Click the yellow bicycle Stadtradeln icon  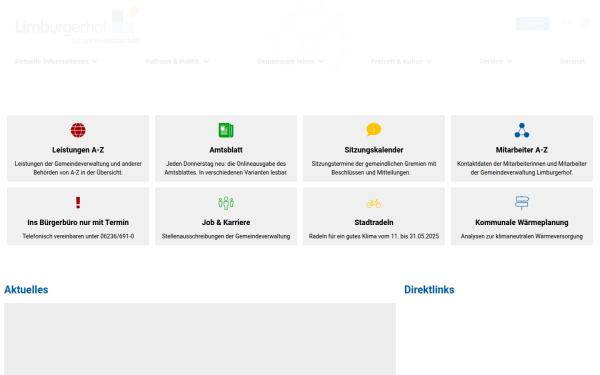click(x=373, y=203)
